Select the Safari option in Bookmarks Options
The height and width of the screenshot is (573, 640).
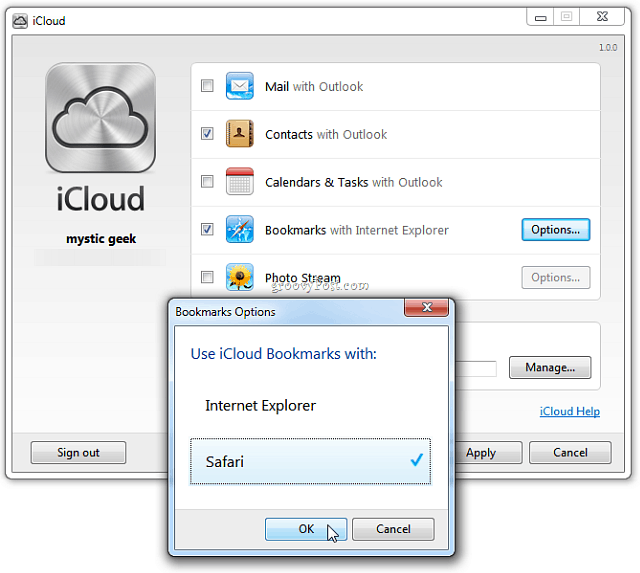pyautogui.click(x=310, y=461)
